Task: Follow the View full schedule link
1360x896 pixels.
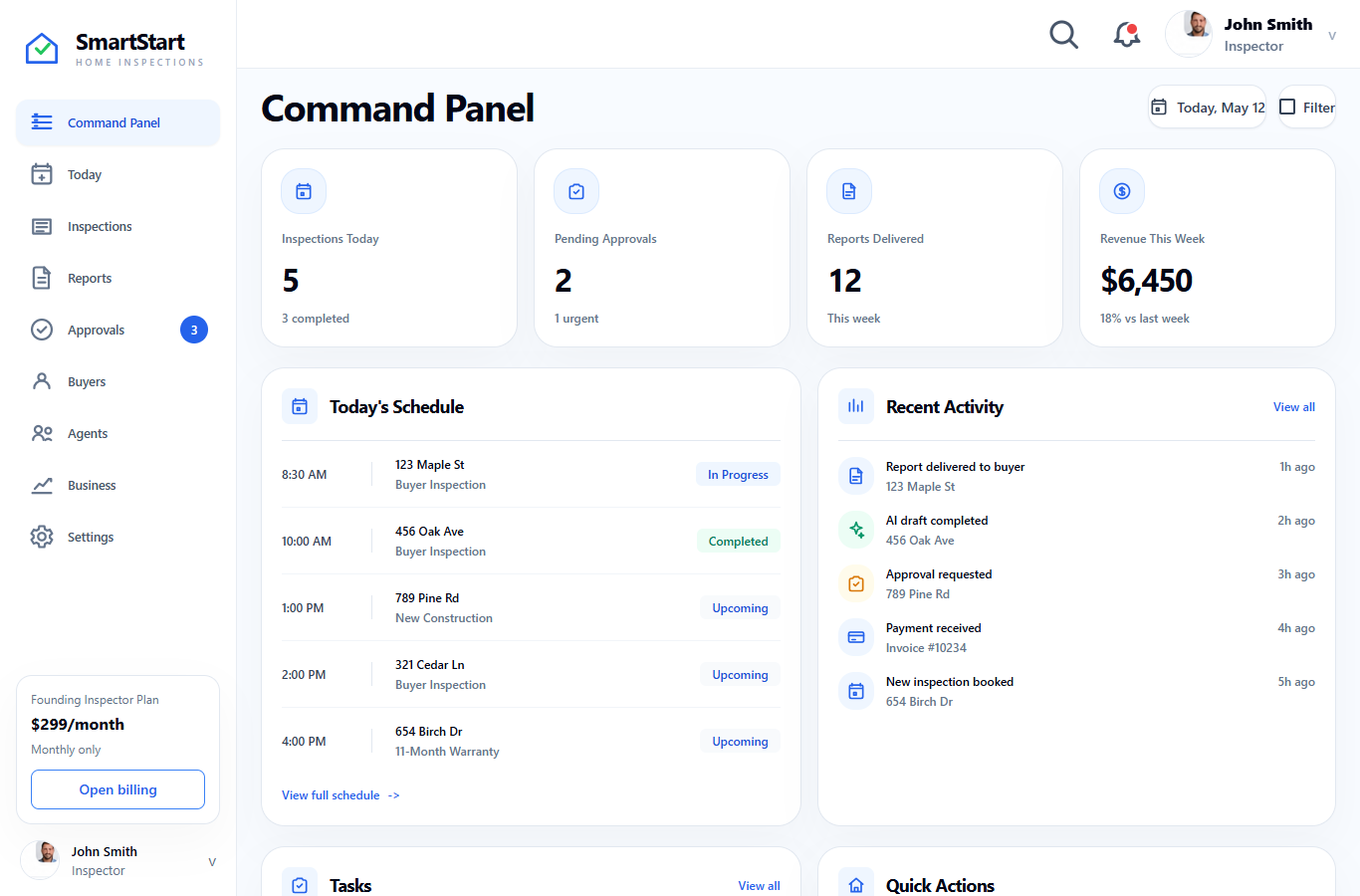Action: tap(340, 795)
